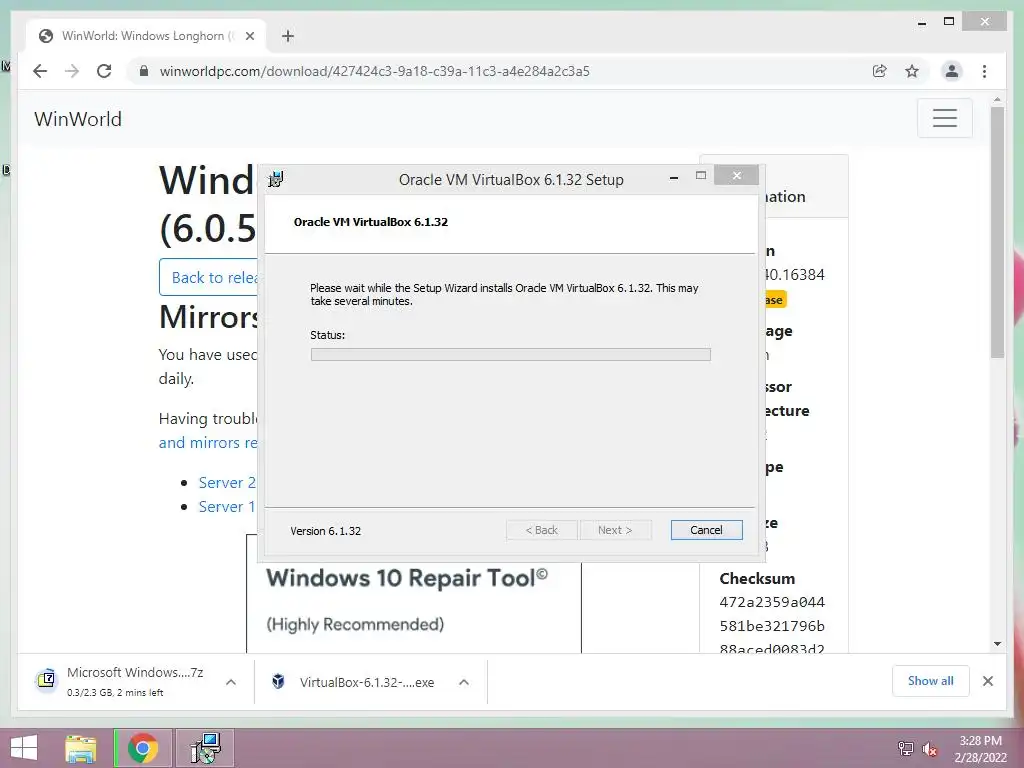Open Chrome profile avatar menu
Image resolution: width=1024 pixels, height=768 pixels.
pyautogui.click(x=952, y=71)
